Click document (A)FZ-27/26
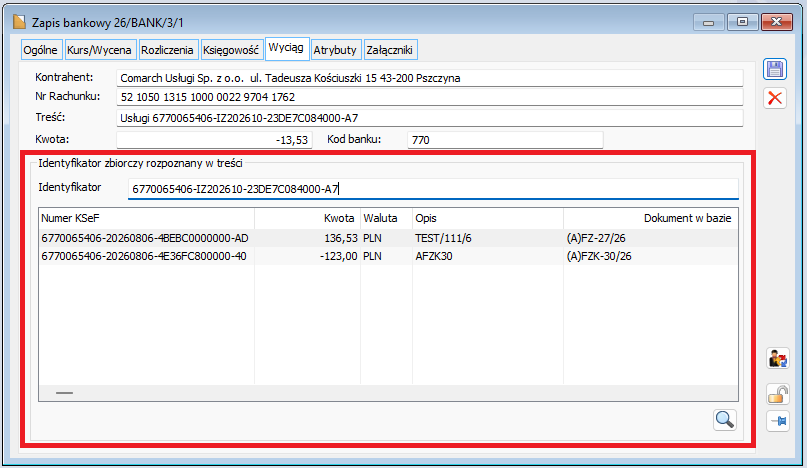Viewport: 807px width, 468px height. click(596, 238)
